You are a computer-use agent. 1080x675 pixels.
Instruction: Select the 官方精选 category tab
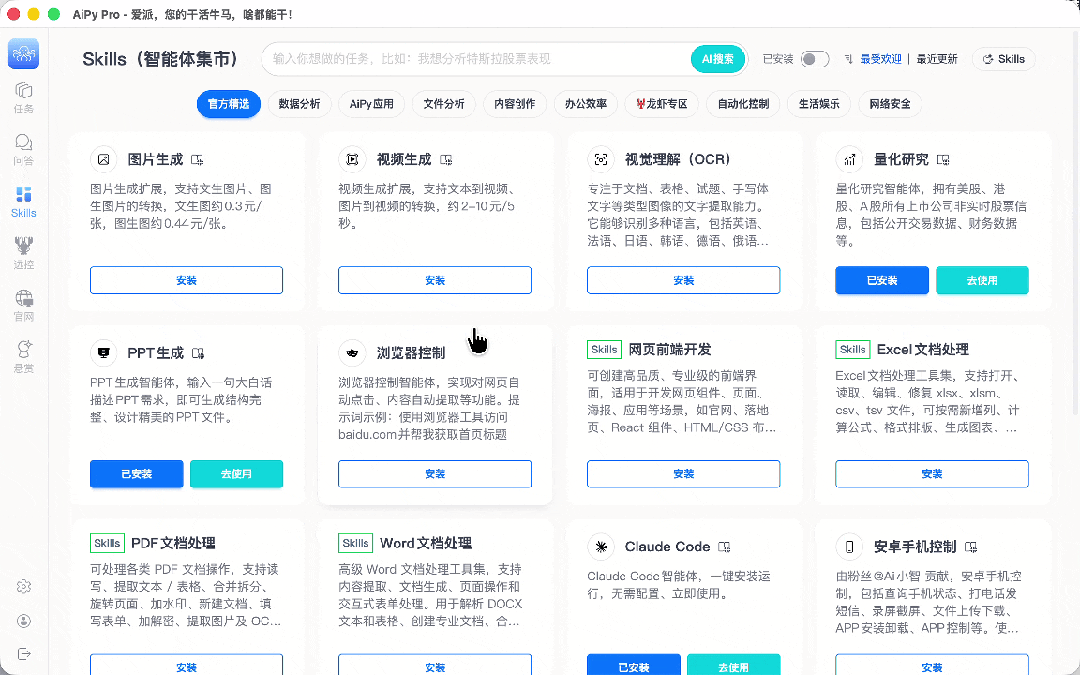pos(229,104)
